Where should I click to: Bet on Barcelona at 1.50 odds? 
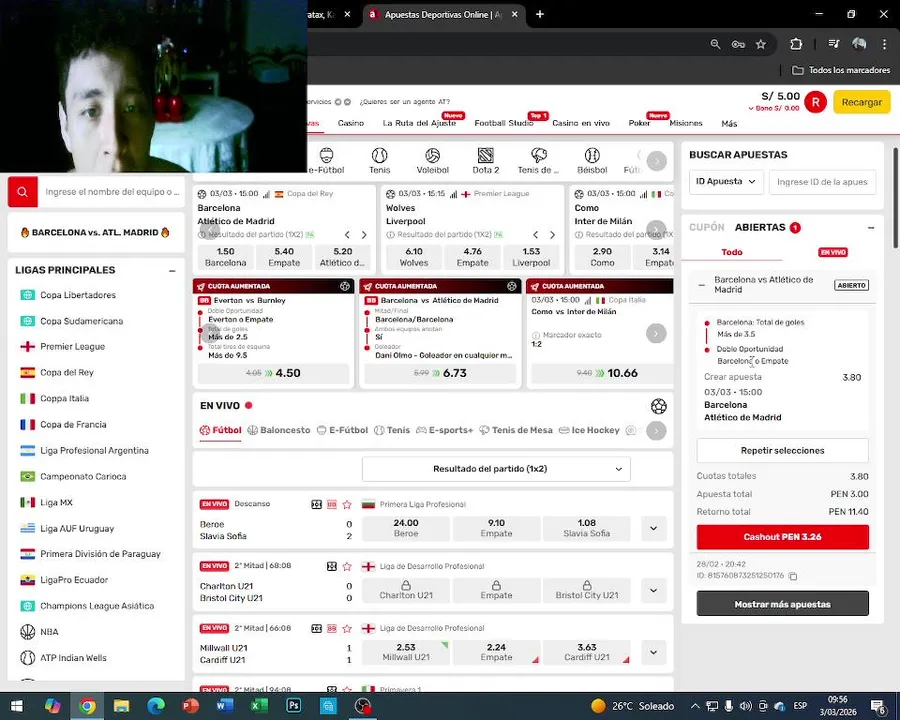(226, 257)
